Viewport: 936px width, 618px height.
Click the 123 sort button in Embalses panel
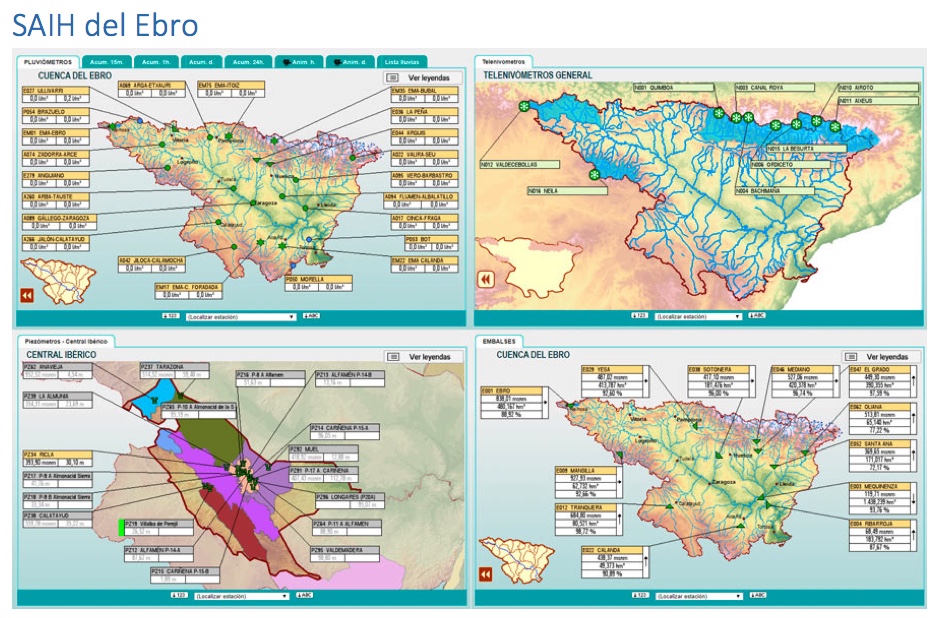pos(640,595)
